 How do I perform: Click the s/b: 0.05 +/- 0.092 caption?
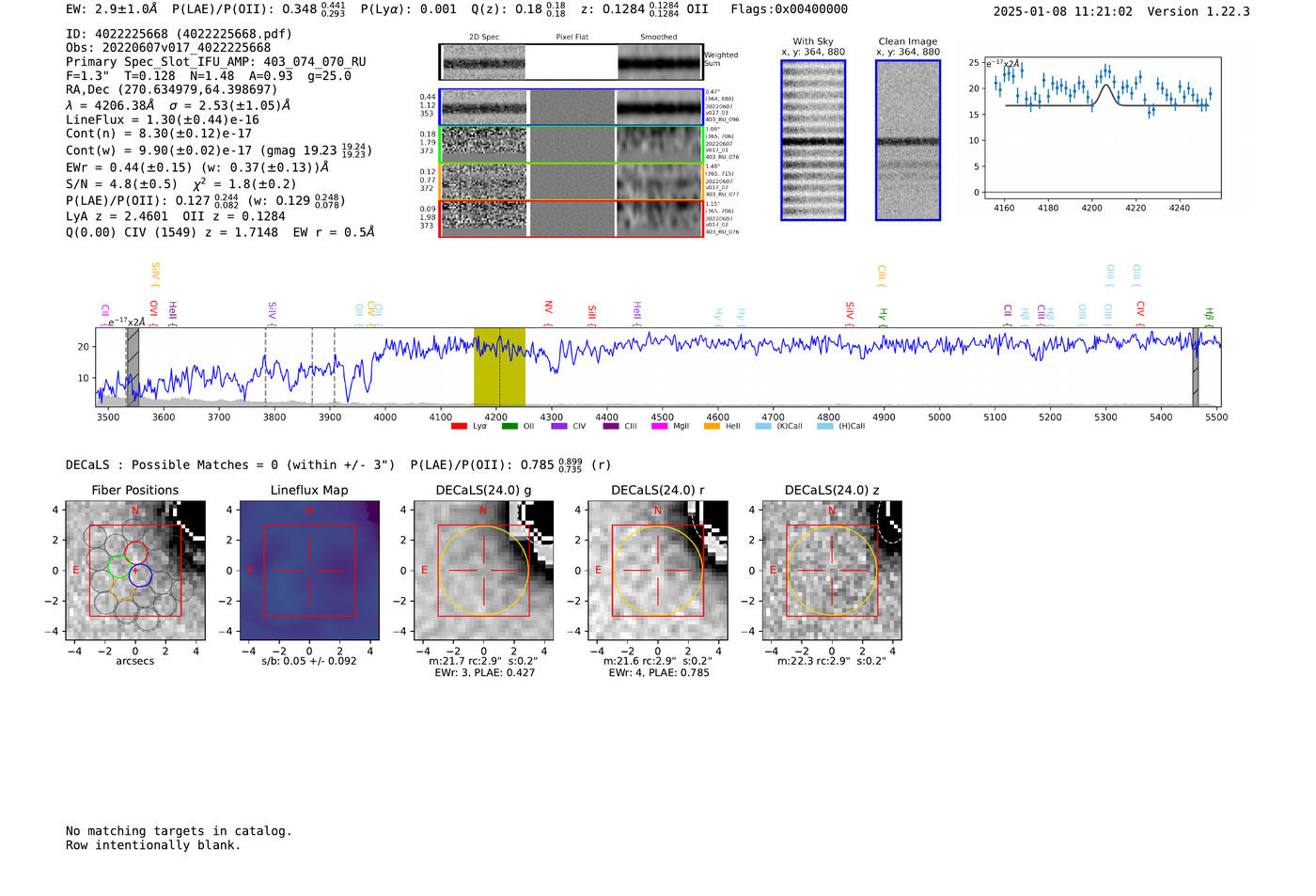pos(309,661)
